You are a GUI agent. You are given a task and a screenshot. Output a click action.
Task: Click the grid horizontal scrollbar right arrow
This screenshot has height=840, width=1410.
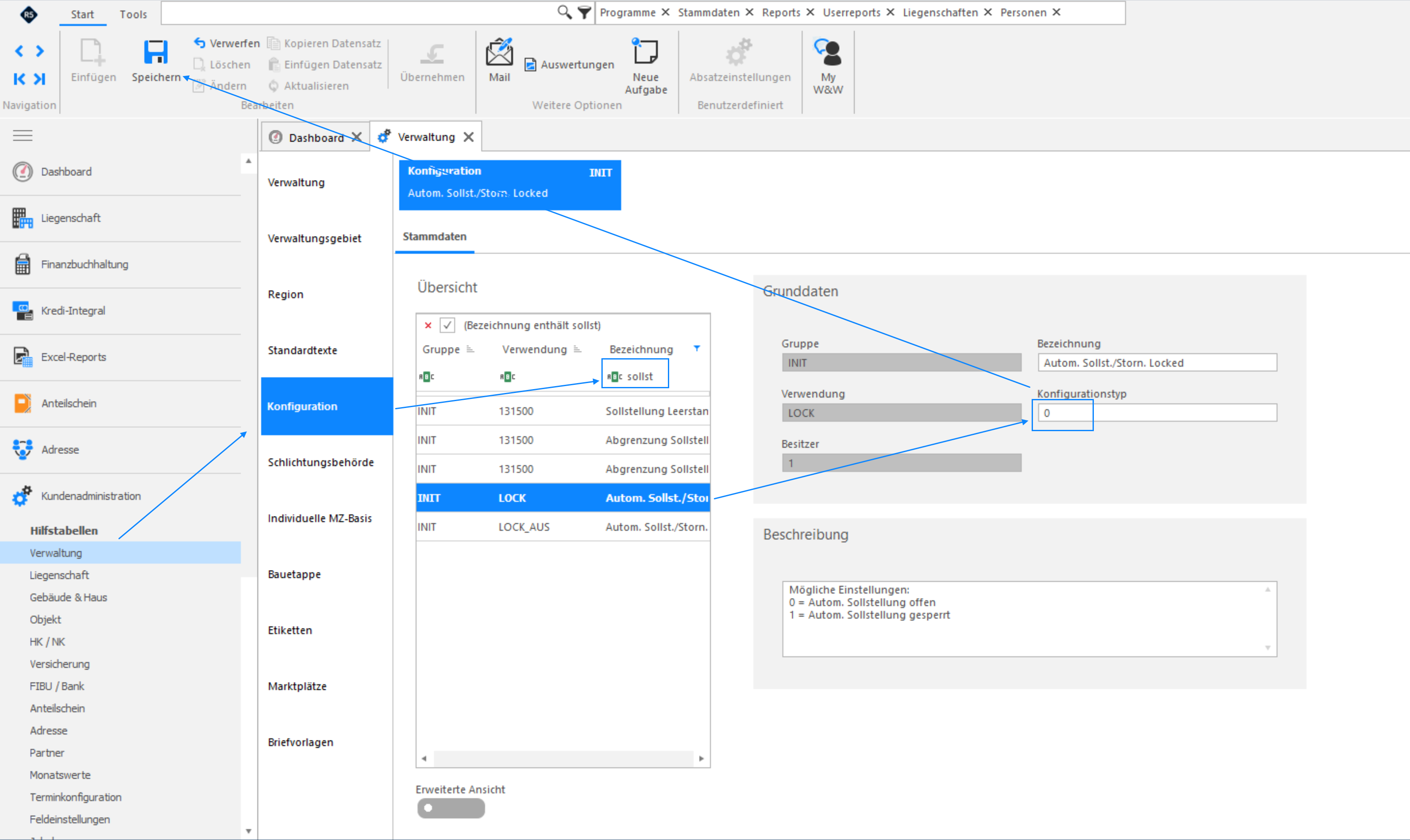pyautogui.click(x=702, y=758)
